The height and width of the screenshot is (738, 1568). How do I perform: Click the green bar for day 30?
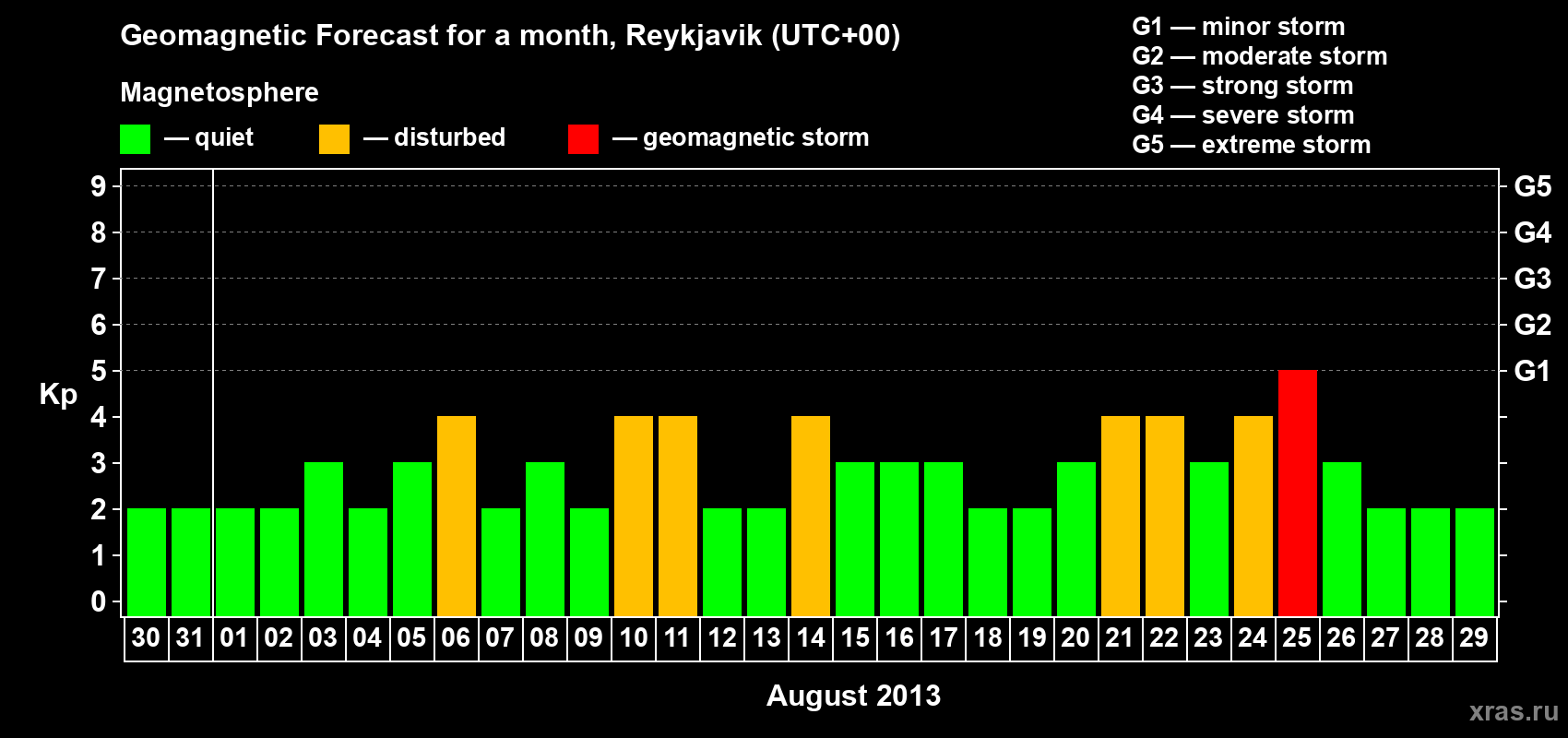[x=147, y=562]
